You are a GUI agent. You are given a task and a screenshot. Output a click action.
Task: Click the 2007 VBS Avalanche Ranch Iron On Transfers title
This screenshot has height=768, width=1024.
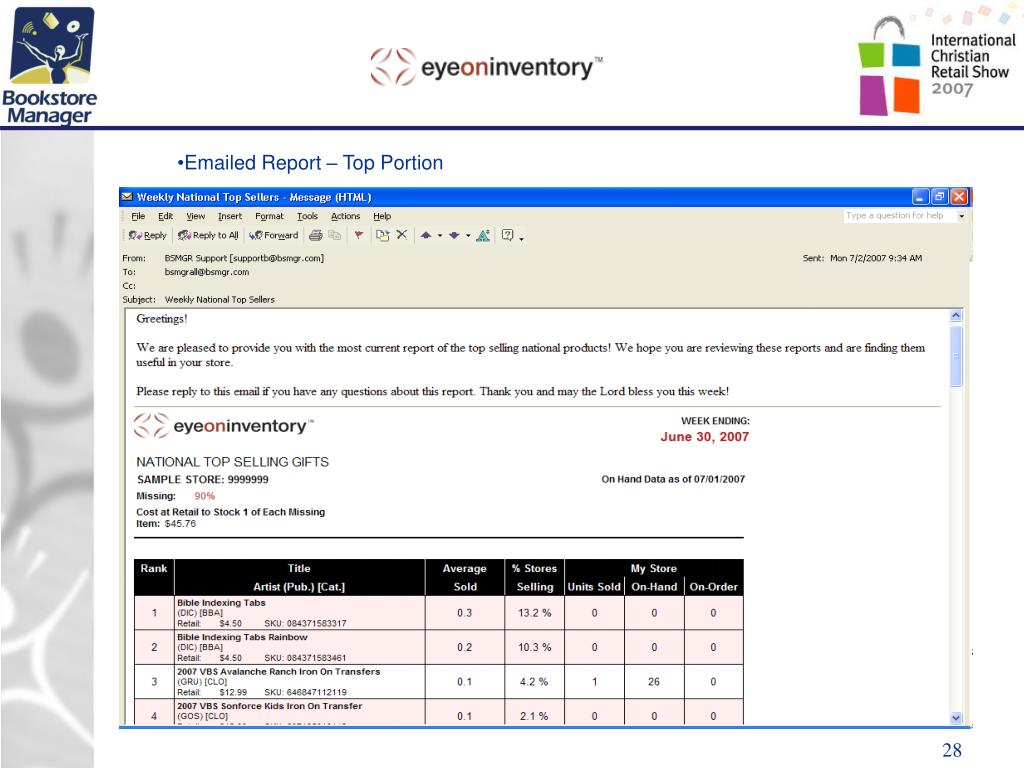(x=278, y=671)
